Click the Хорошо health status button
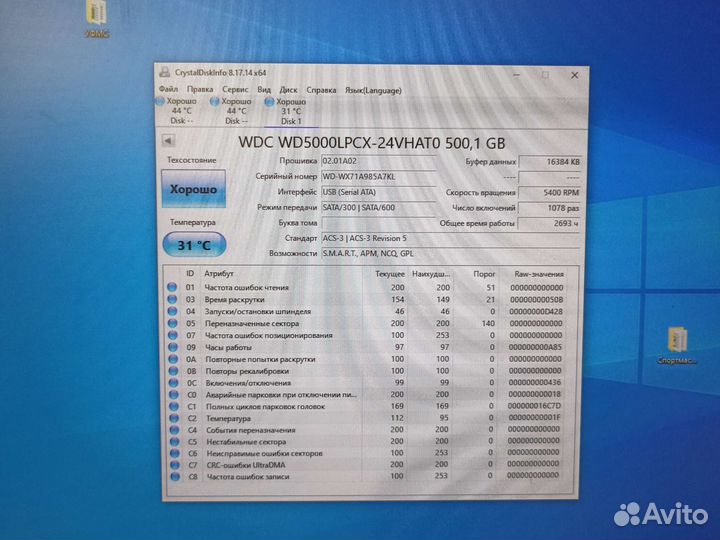 tap(192, 188)
